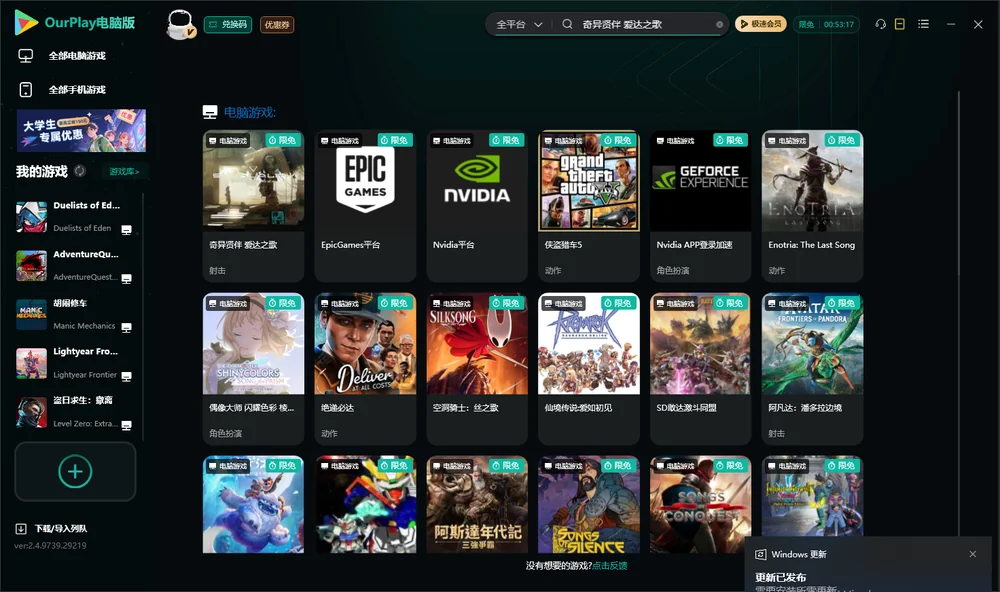
Task: Dismiss the Windows 更新 notification
Action: [x=973, y=554]
